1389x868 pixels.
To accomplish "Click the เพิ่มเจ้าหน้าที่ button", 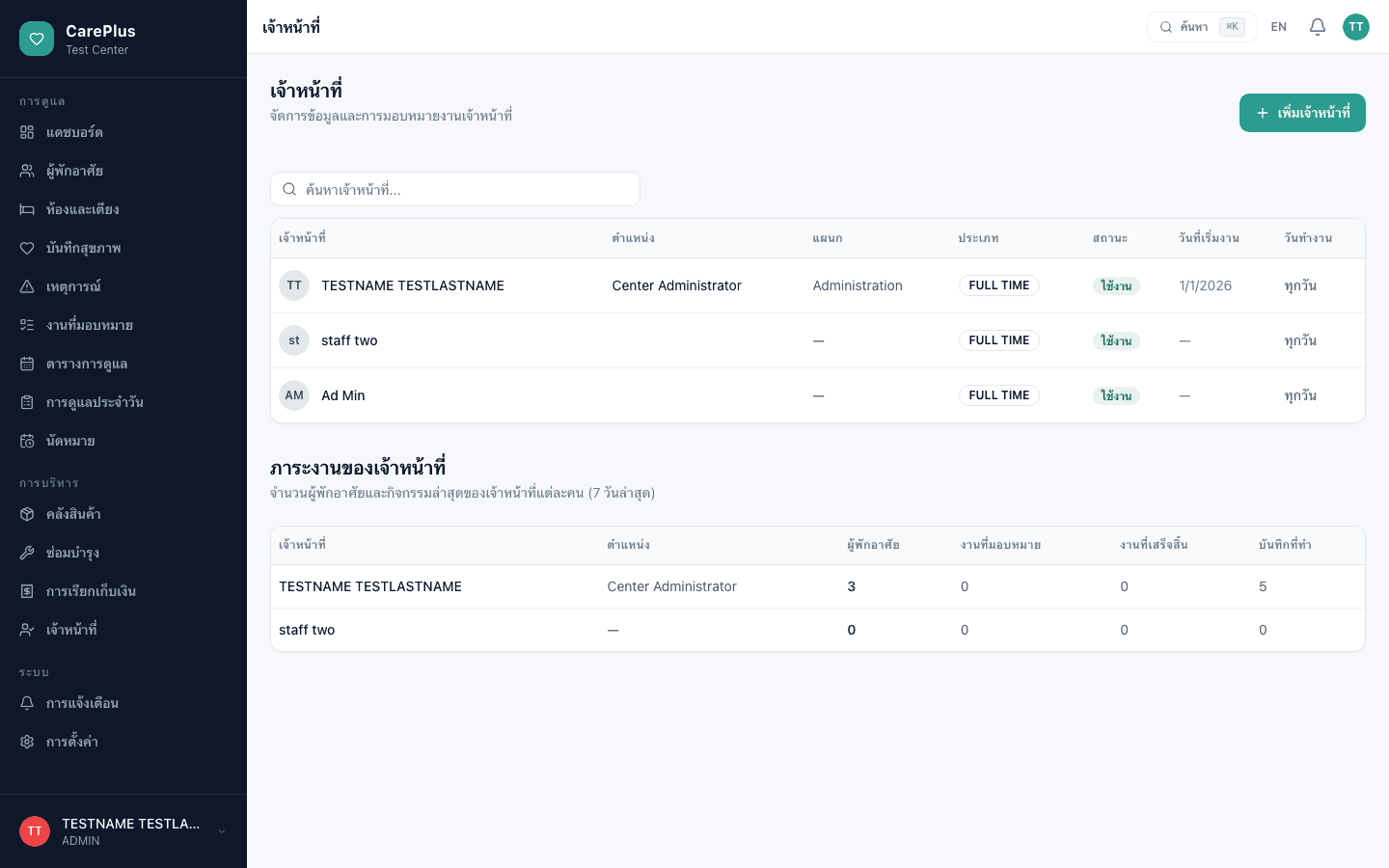I will pos(1302,113).
